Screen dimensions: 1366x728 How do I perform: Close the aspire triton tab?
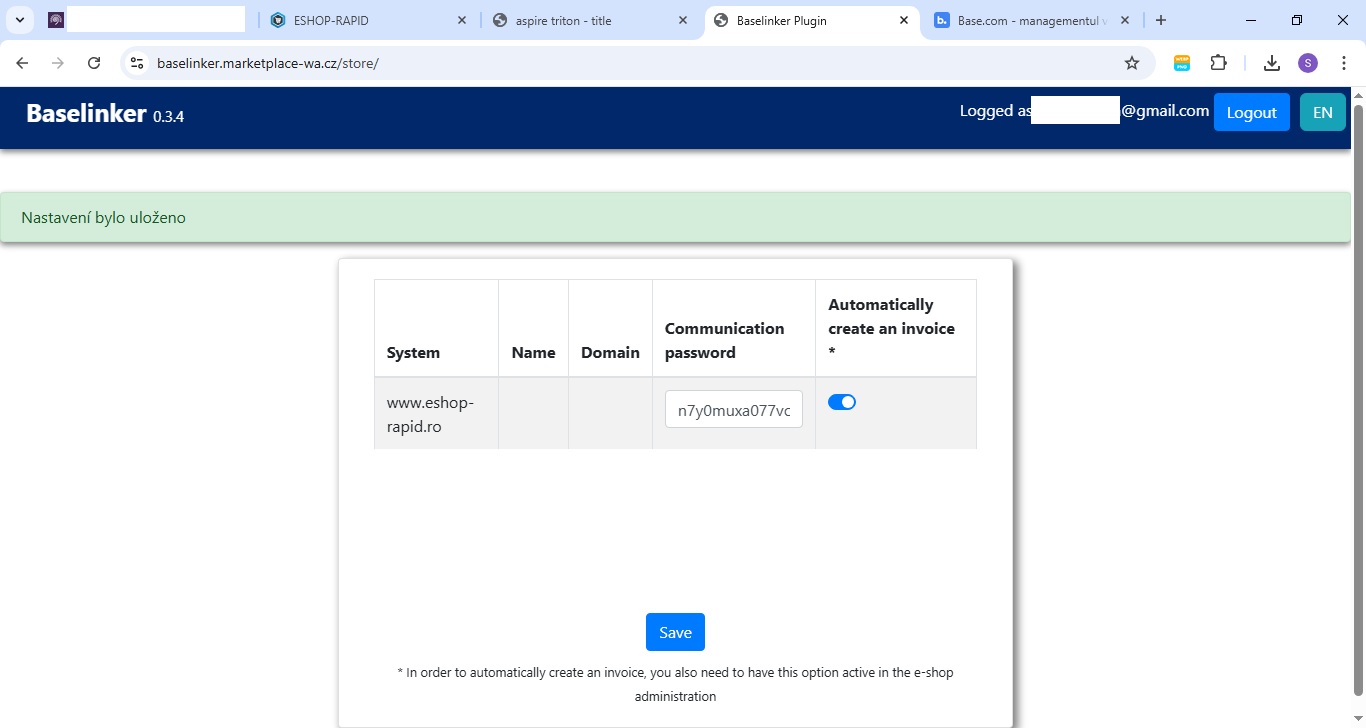pos(683,20)
